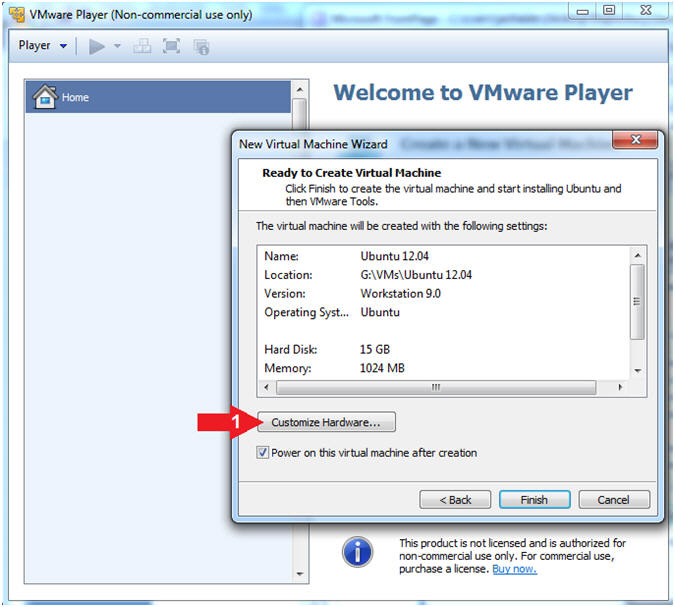Maximize the VMware Player window
The image size is (675, 607).
click(609, 10)
